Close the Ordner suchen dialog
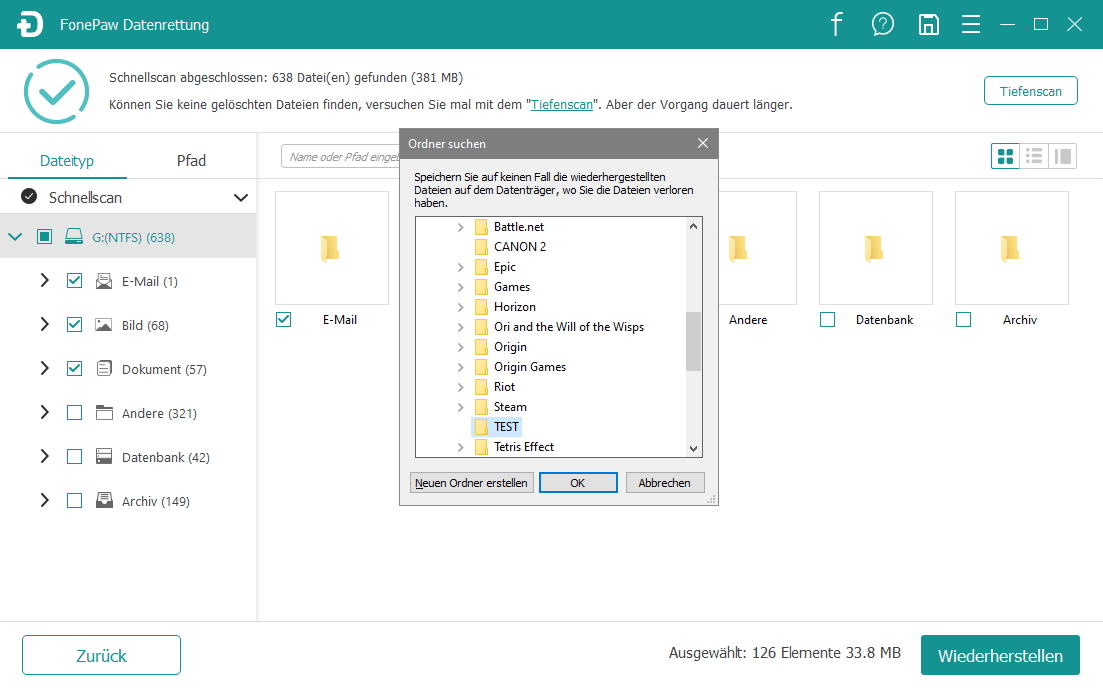1103x692 pixels. [x=703, y=143]
